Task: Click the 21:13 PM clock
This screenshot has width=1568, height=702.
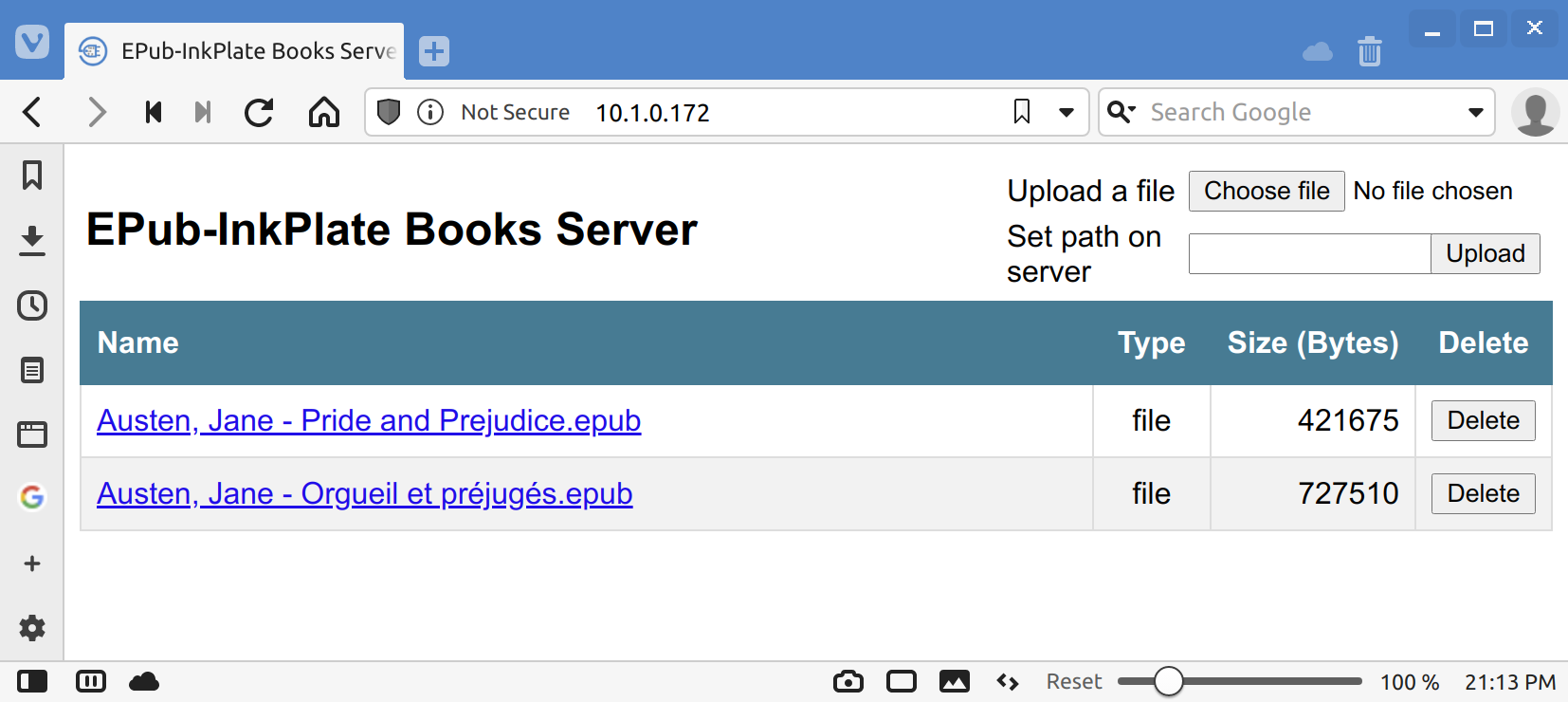Action: 1510,682
